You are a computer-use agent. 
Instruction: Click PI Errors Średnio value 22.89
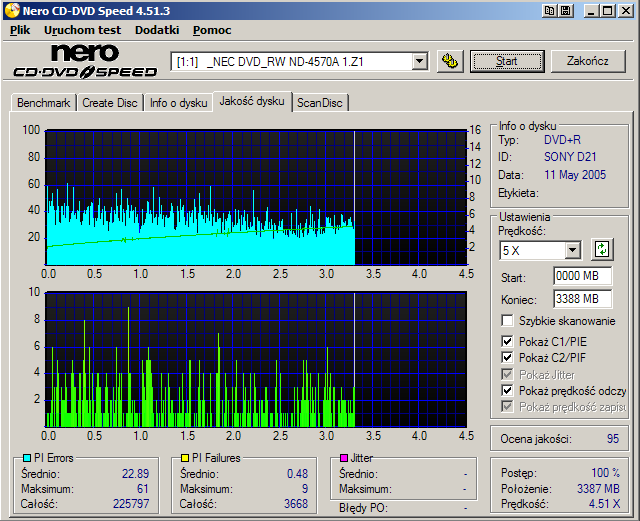136,474
